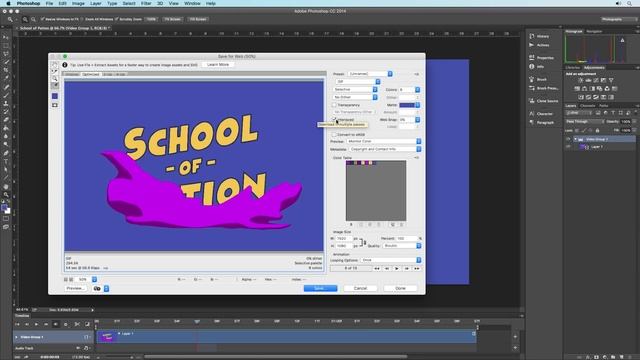The width and height of the screenshot is (640, 360).
Task: Enable the Transparency checkbox
Action: point(334,105)
